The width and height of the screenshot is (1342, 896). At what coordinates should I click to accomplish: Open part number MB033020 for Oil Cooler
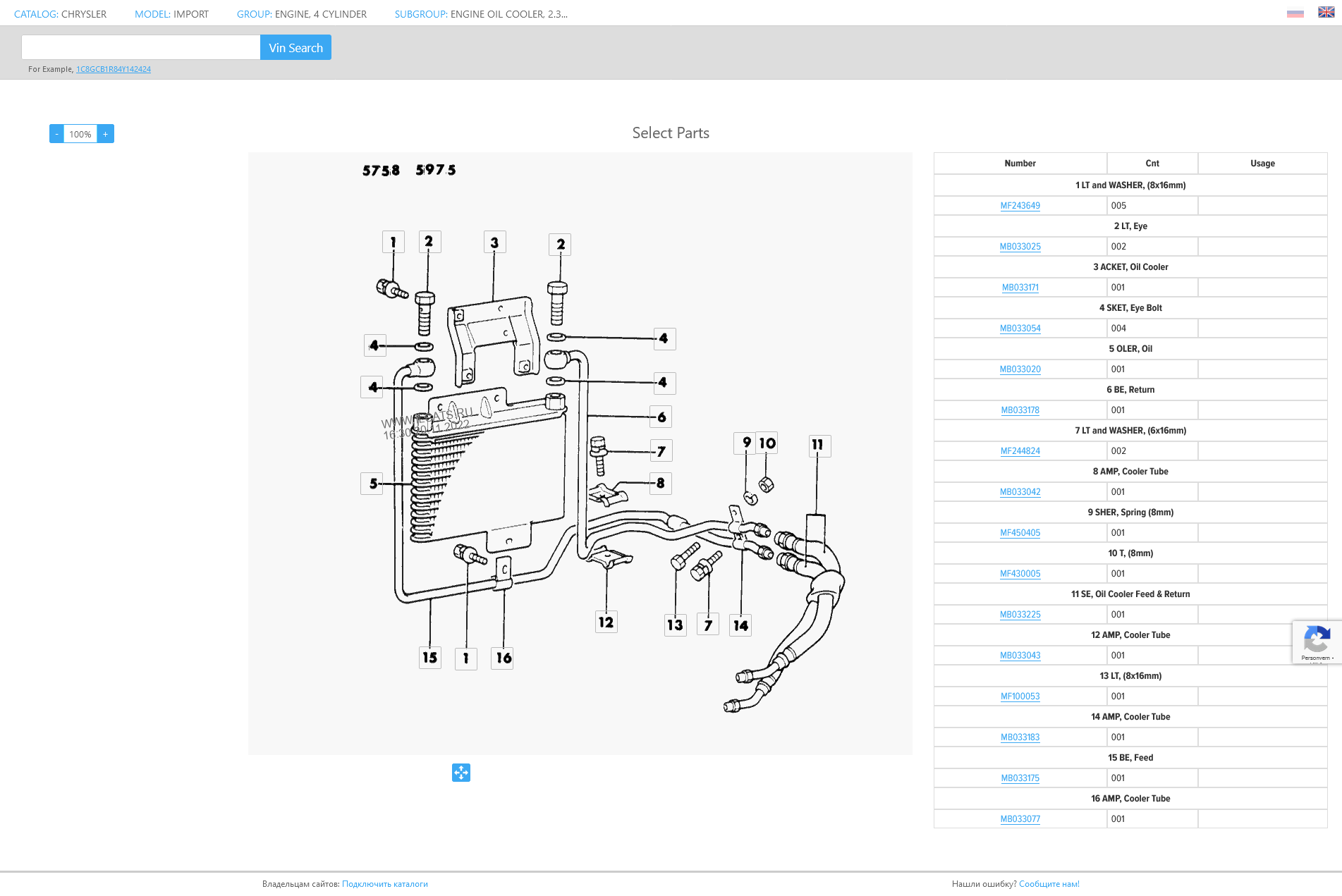[1020, 369]
